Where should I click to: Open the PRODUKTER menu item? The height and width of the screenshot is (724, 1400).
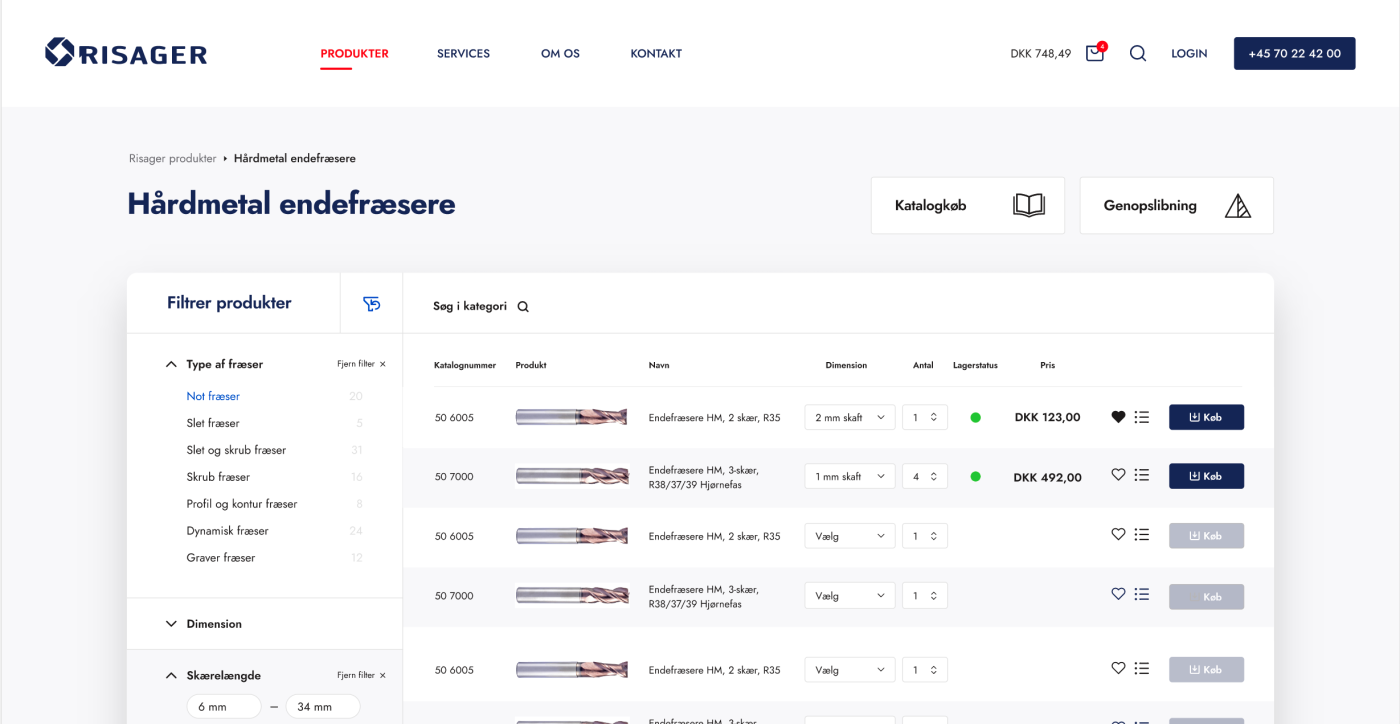[x=354, y=54]
